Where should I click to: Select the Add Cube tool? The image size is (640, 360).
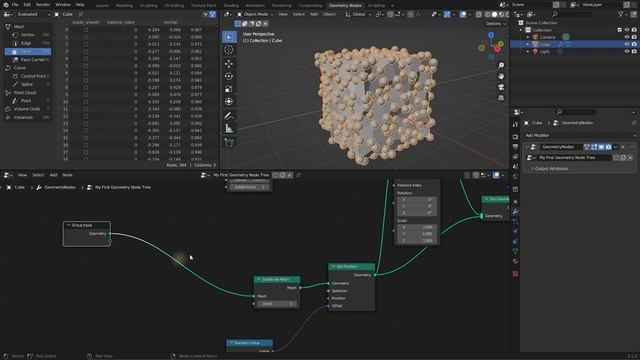(229, 142)
